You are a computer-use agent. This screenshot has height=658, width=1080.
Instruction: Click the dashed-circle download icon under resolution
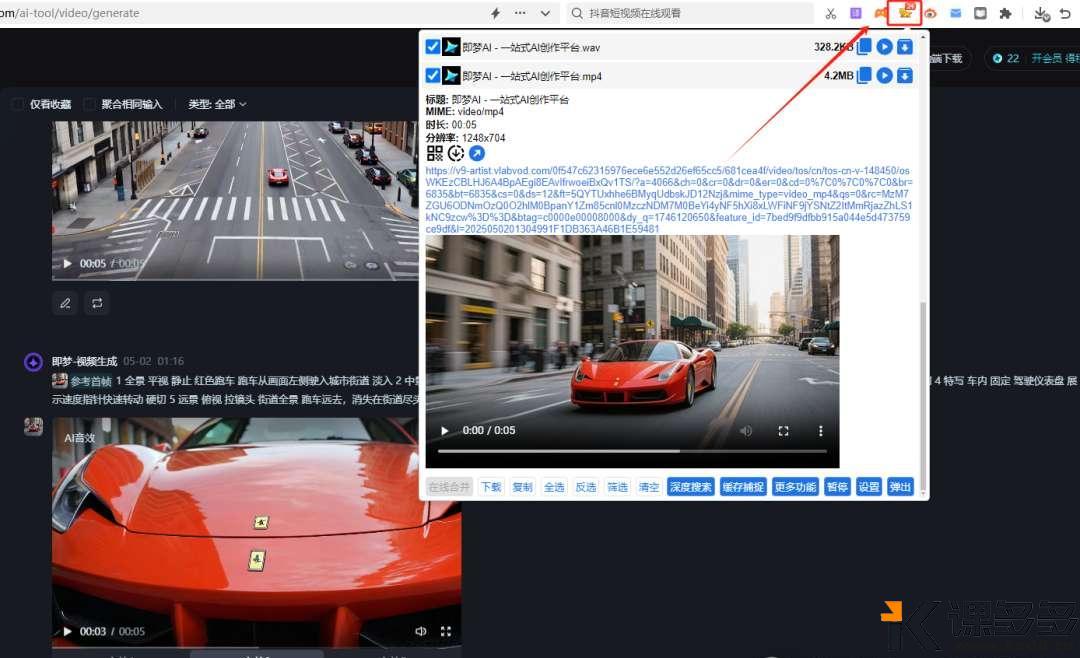pos(455,153)
